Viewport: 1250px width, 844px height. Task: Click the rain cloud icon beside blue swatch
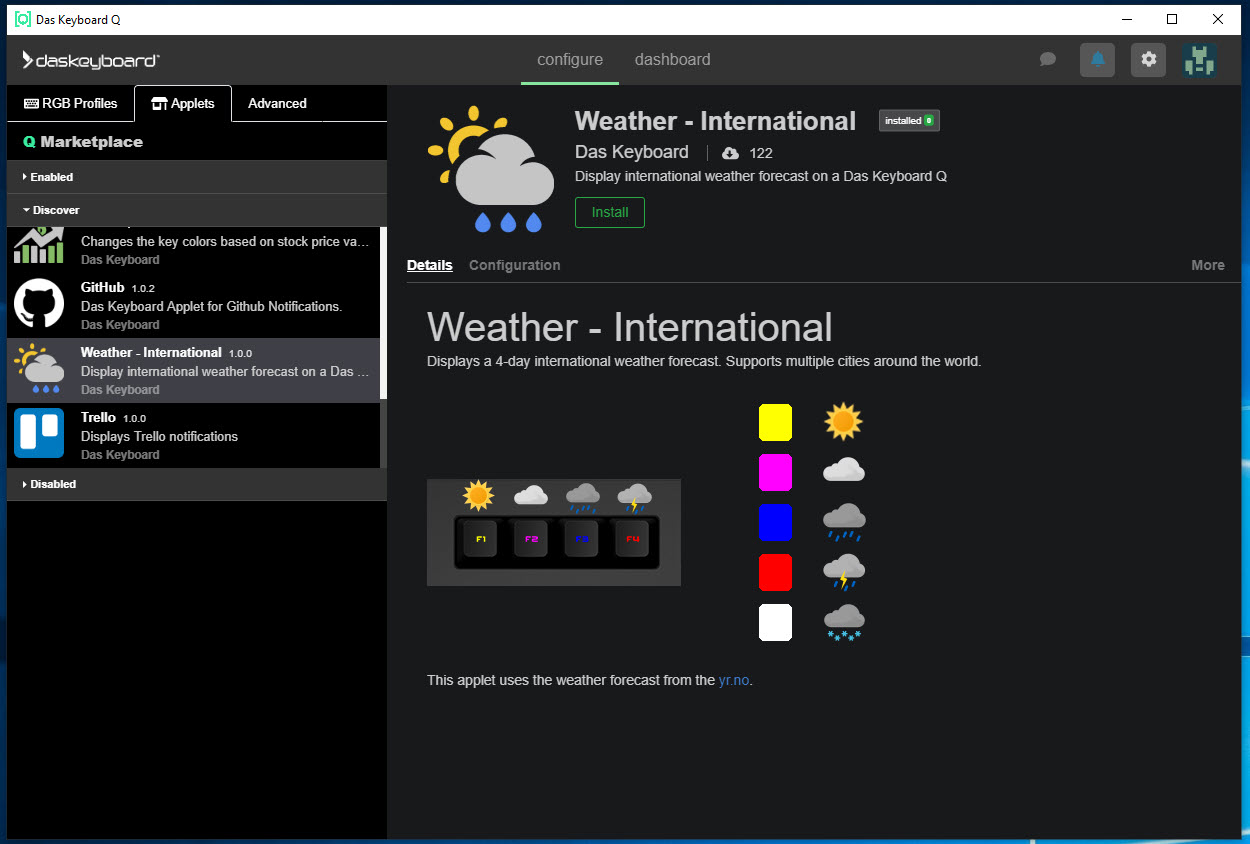843,522
